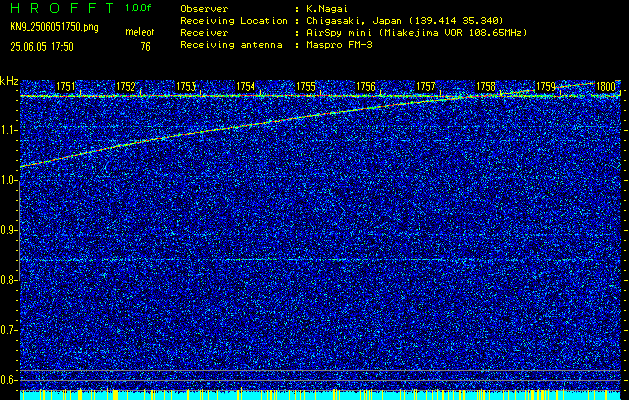The height and width of the screenshot is (400, 629).
Task: Click time marker 1758
Action: 486,86
